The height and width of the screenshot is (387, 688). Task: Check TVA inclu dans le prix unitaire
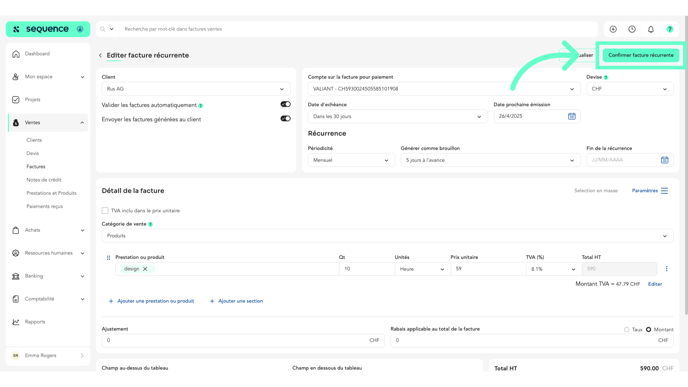point(105,211)
